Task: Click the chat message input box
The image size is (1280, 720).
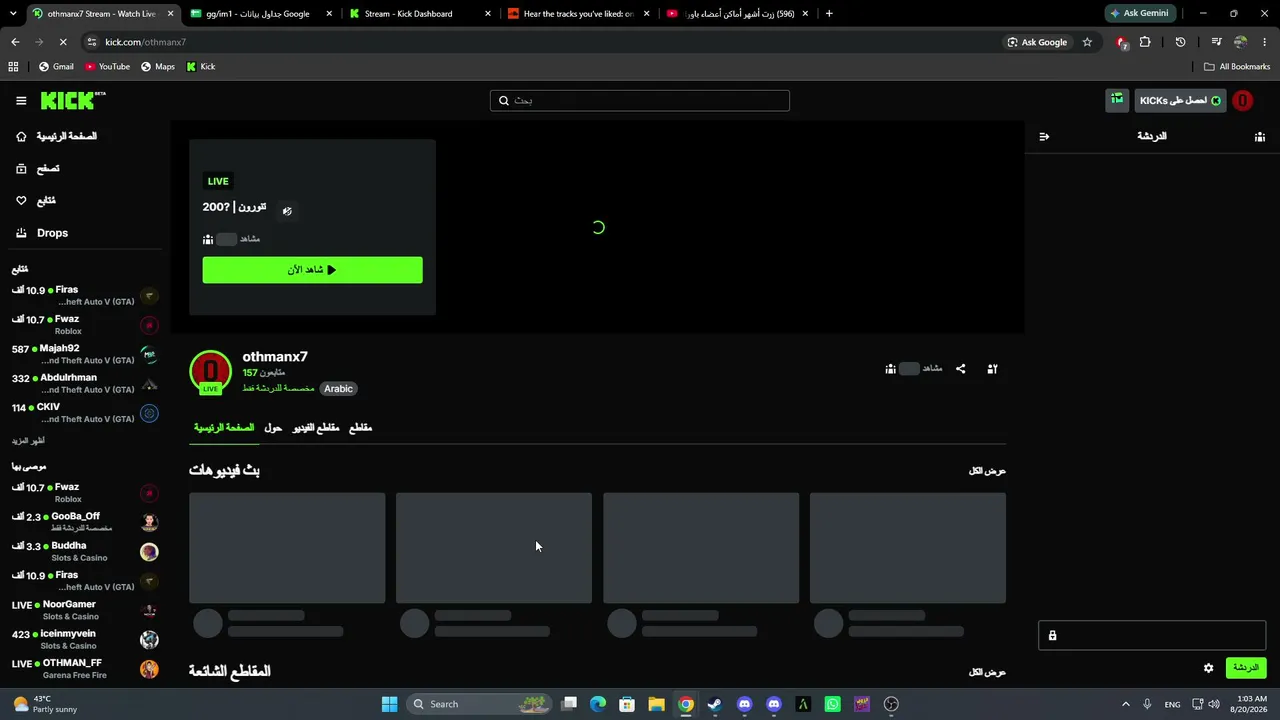Action: click(1152, 636)
